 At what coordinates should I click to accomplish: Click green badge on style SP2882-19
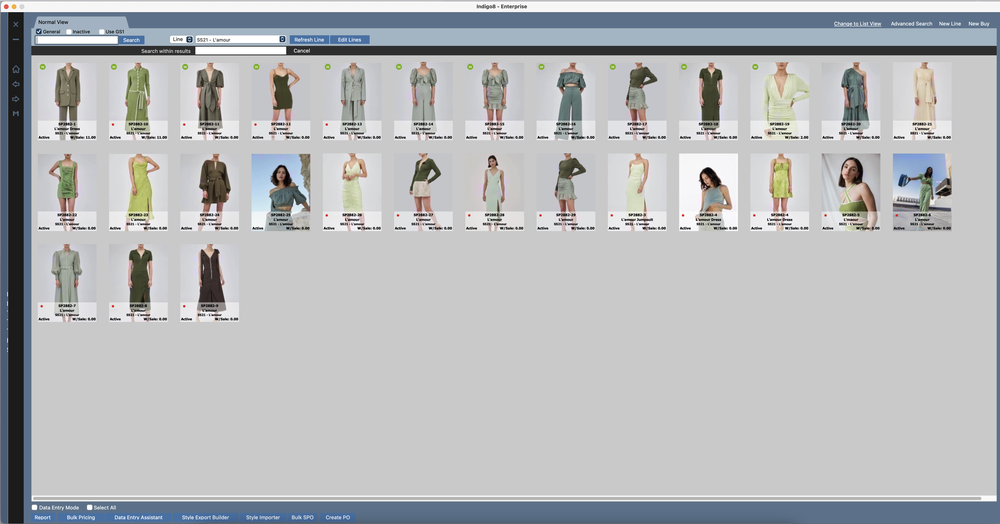(x=756, y=67)
